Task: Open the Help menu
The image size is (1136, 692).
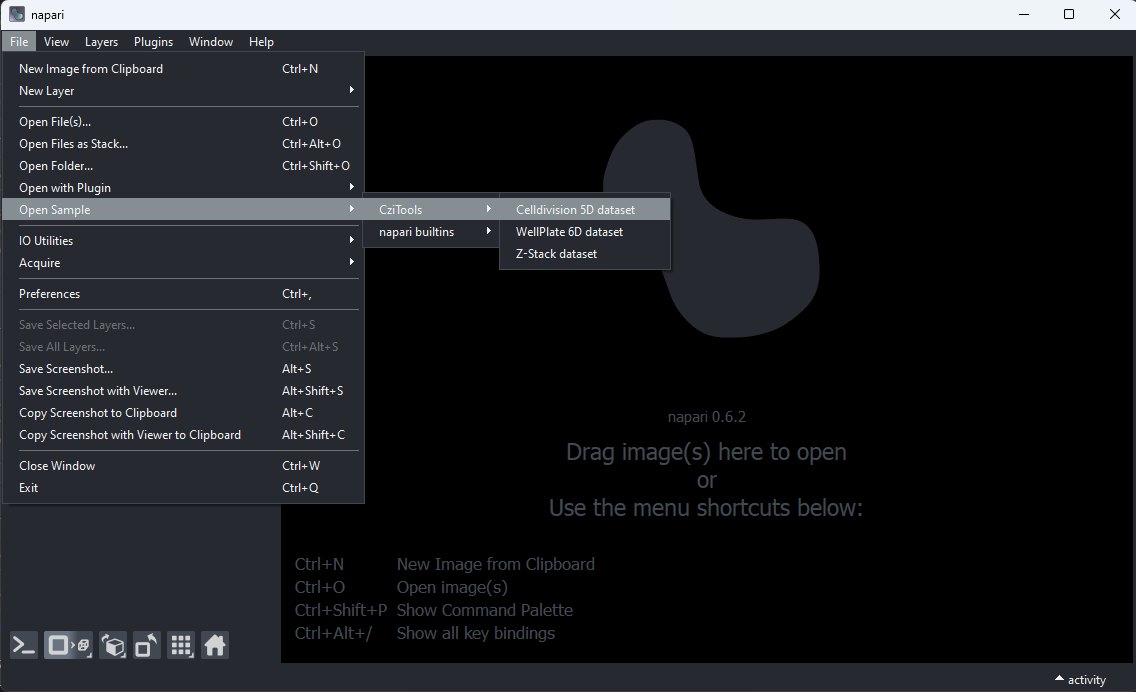Action: click(262, 42)
